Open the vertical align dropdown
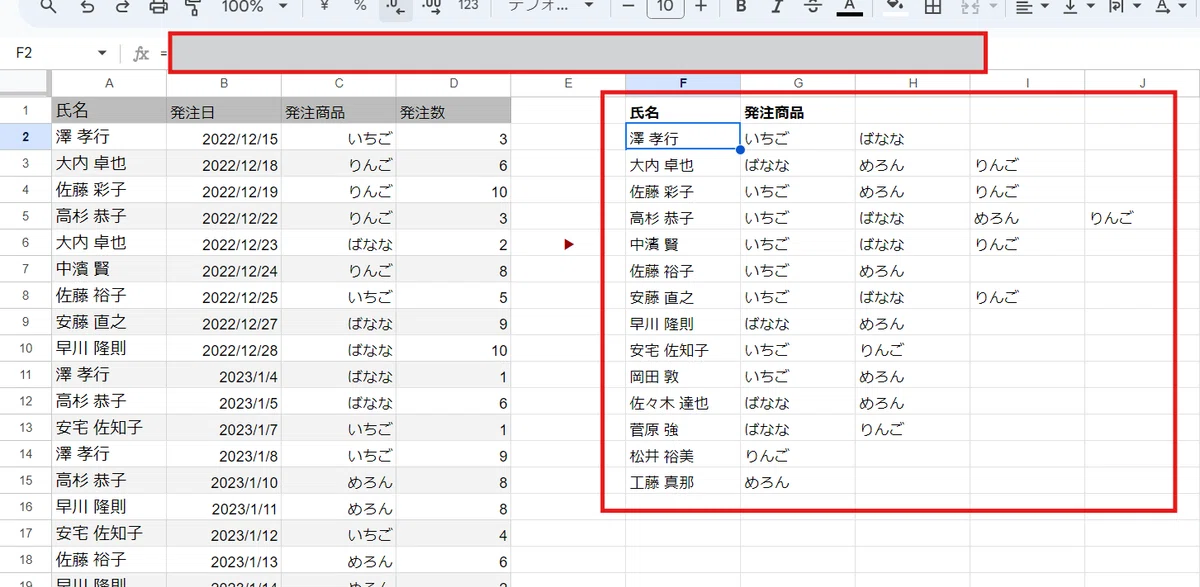1200x587 pixels. (1078, 6)
